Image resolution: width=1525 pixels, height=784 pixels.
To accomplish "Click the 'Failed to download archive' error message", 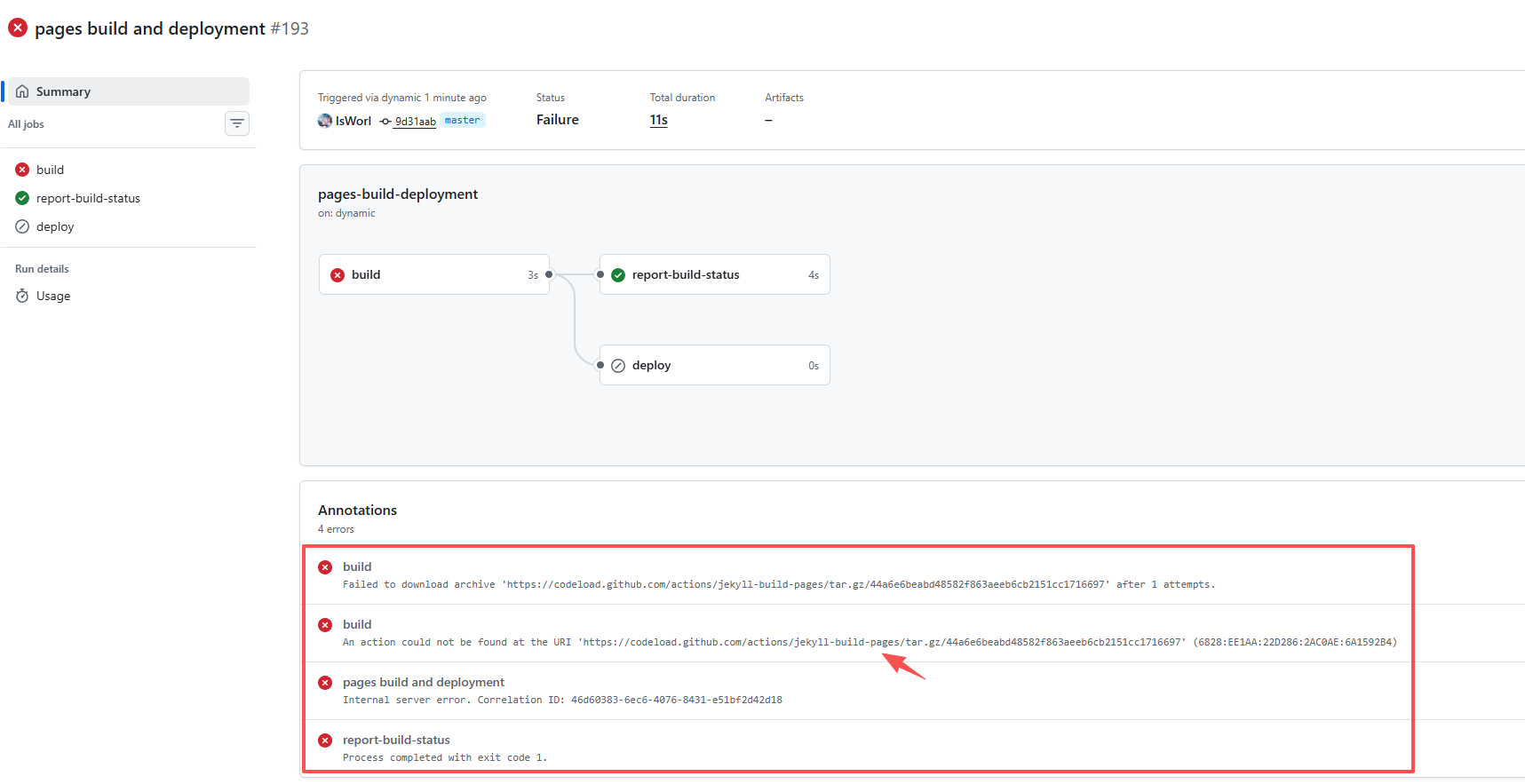I will pyautogui.click(x=779, y=584).
